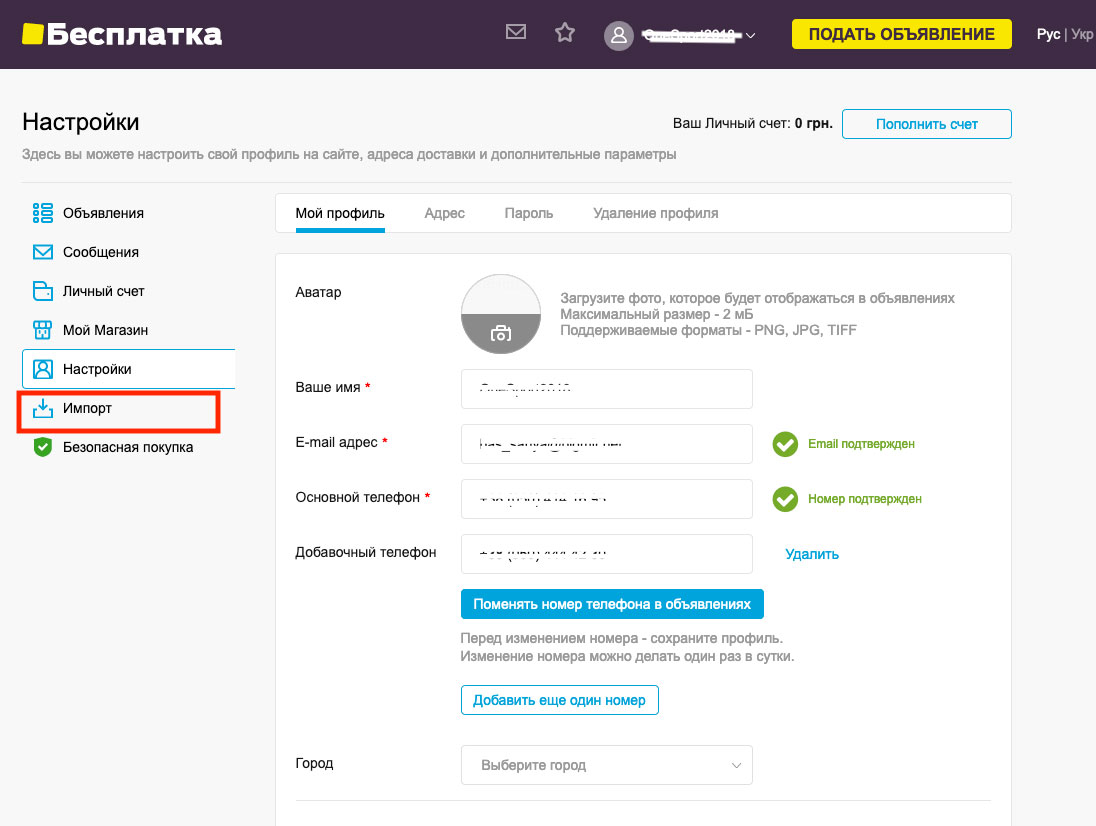Click the camera icon on avatar
Screen dimensions: 1096x826
[x=501, y=334]
